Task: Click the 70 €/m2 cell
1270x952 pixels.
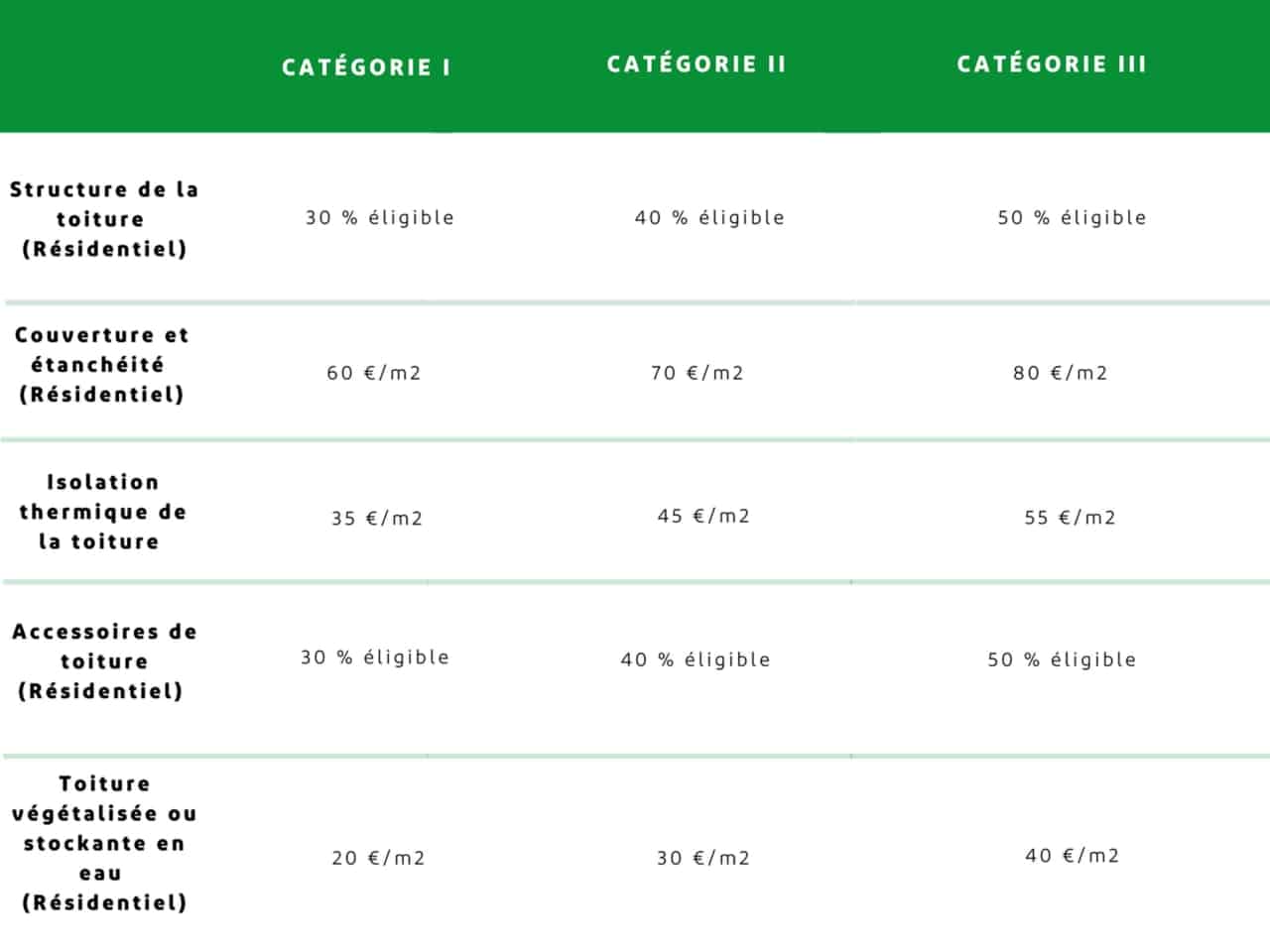Action: coord(698,373)
